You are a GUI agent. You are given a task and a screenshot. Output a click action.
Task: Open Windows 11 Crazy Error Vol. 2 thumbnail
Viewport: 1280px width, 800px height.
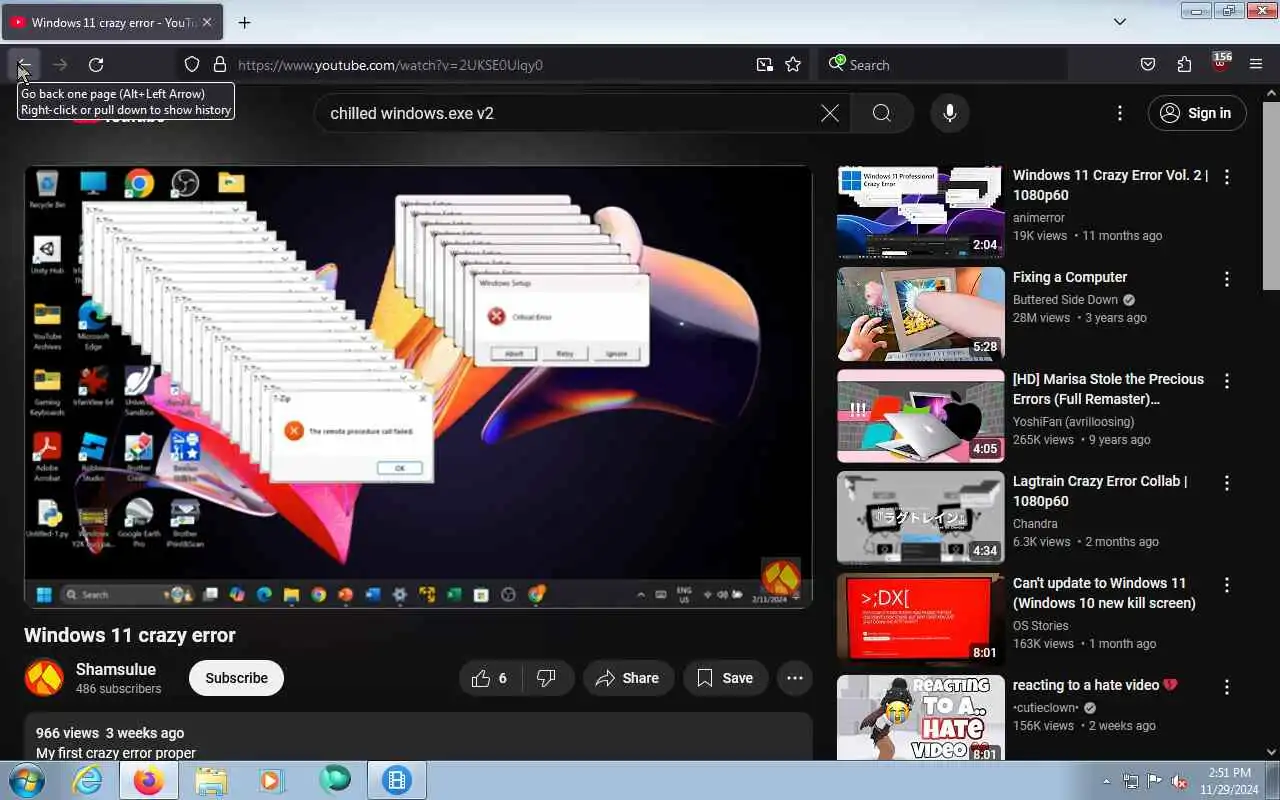[x=921, y=212]
